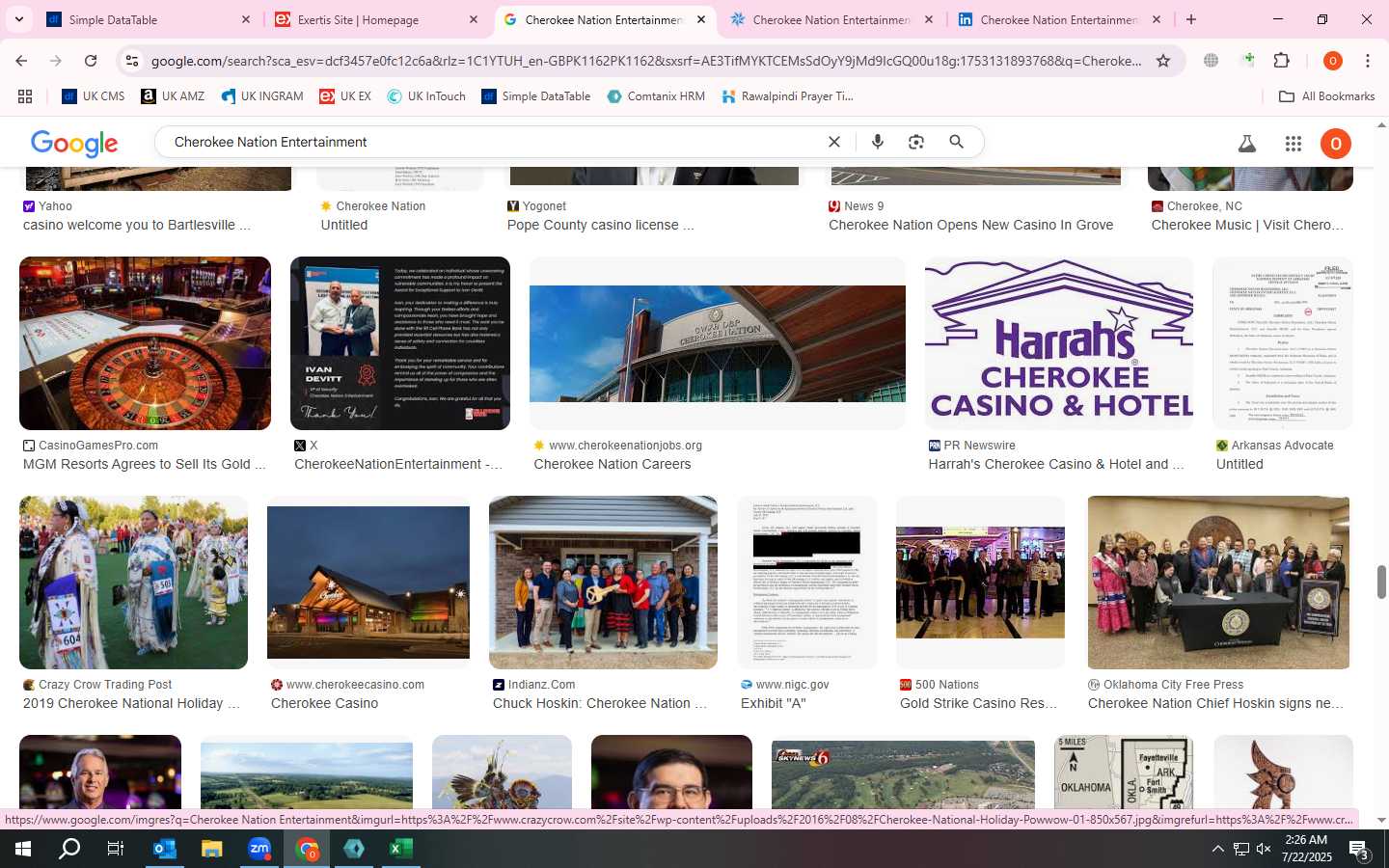Submit search with magnifier icon
This screenshot has width=1389, height=868.
pyautogui.click(x=956, y=142)
